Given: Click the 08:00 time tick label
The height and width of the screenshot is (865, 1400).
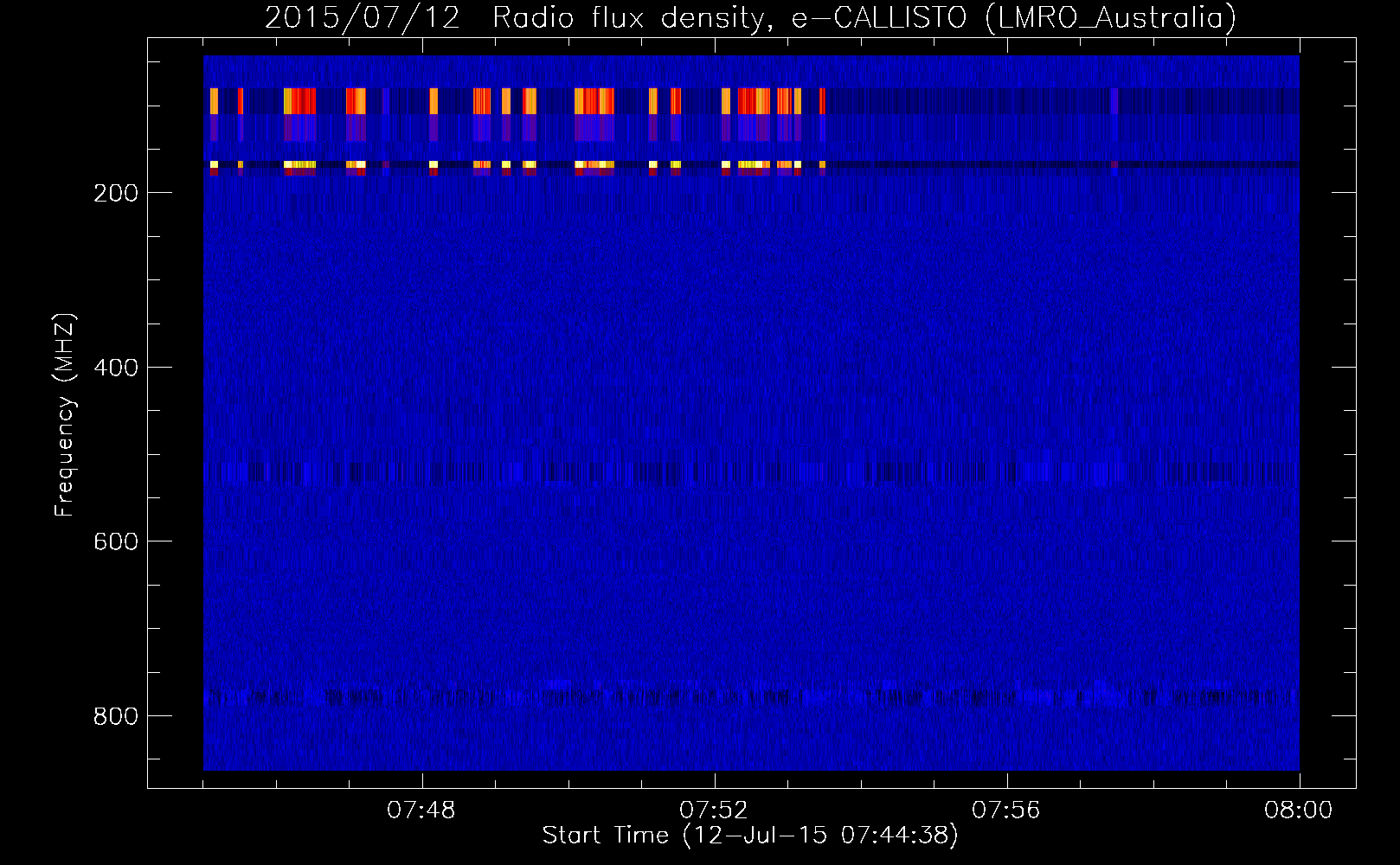Looking at the screenshot, I should point(1299,811).
